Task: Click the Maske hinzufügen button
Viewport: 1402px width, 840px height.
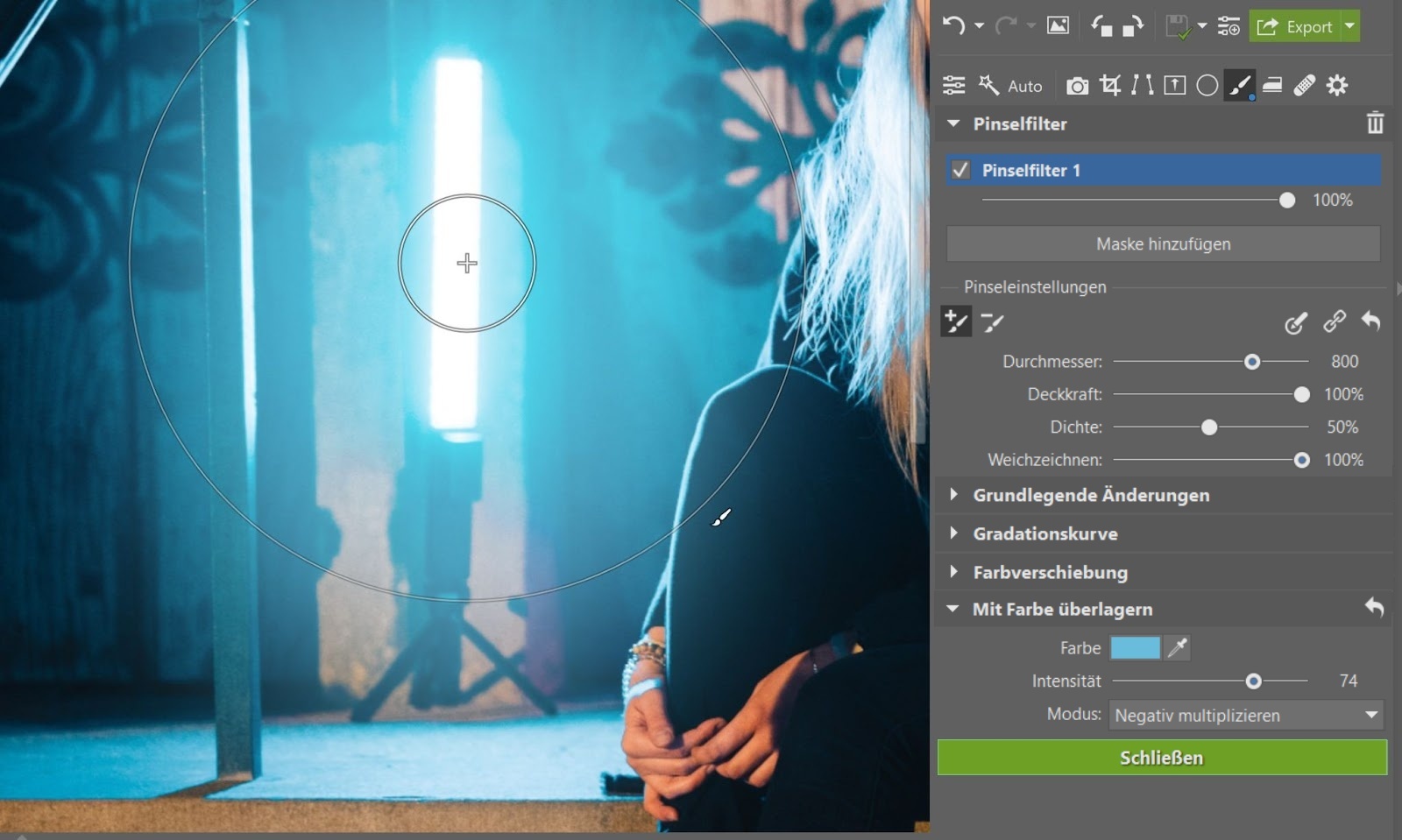Action: tap(1163, 244)
